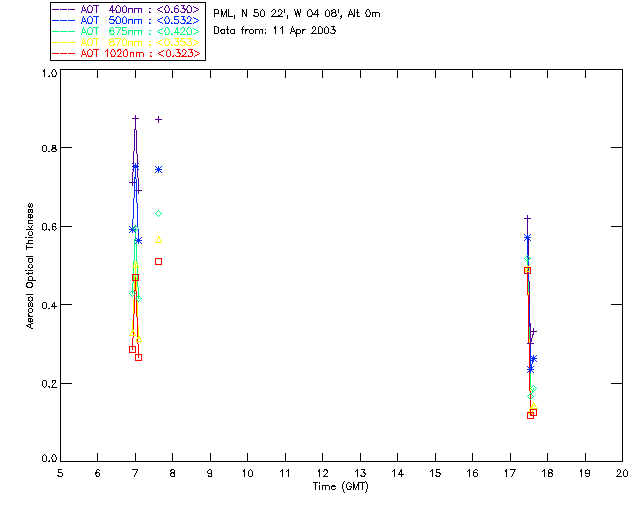Click the x-axis tick label '7'
This screenshot has height=512, width=640.
[135, 473]
